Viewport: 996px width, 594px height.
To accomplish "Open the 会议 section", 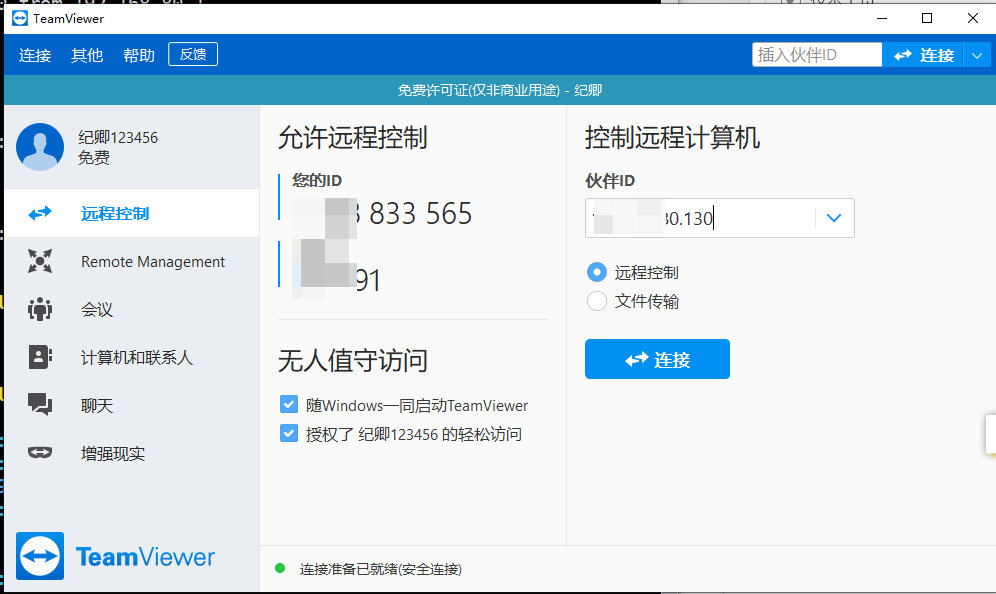I will click(x=131, y=309).
